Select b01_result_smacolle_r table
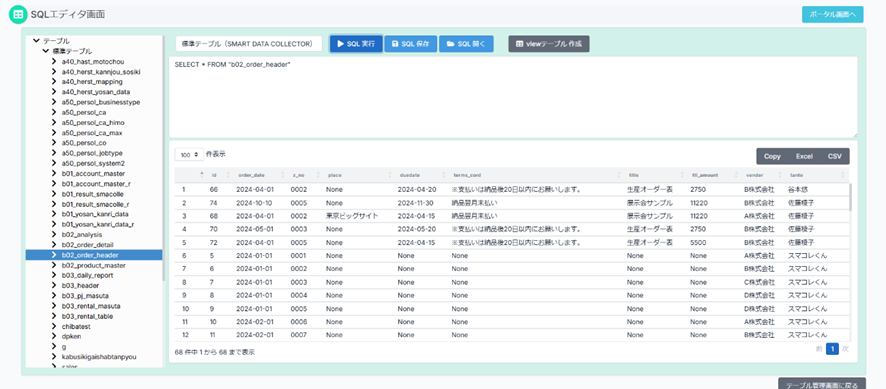The height and width of the screenshot is (389, 886). click(x=95, y=204)
